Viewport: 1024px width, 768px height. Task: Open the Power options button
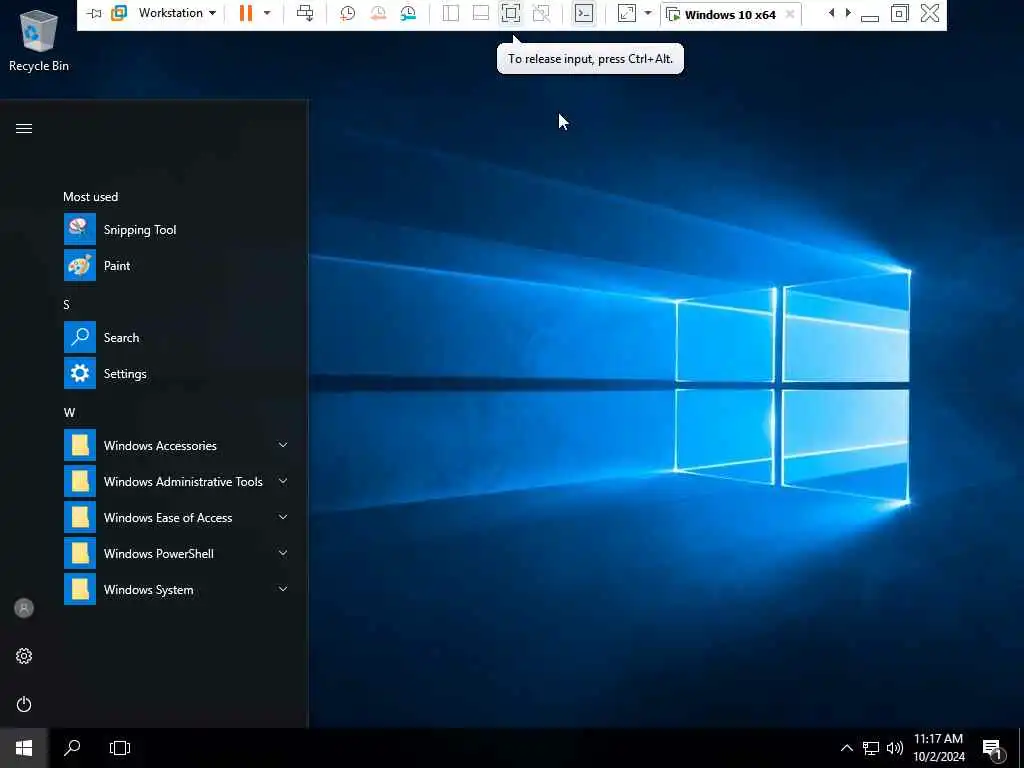click(24, 704)
